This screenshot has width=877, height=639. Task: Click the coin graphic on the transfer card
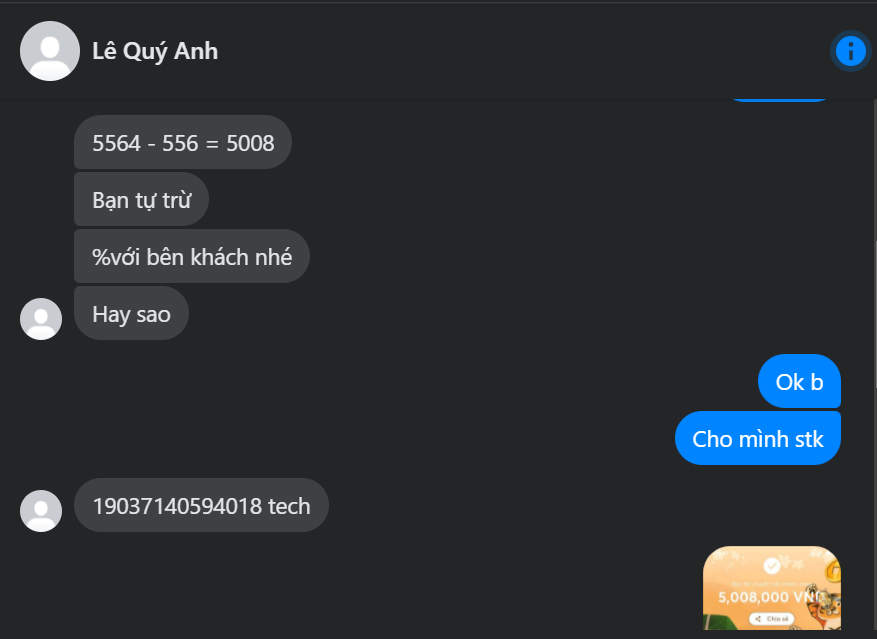click(834, 570)
